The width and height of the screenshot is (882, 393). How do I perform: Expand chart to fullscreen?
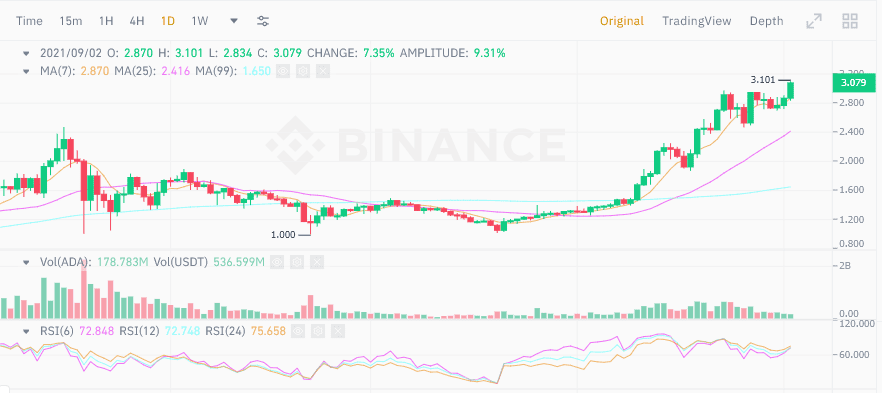pyautogui.click(x=813, y=21)
